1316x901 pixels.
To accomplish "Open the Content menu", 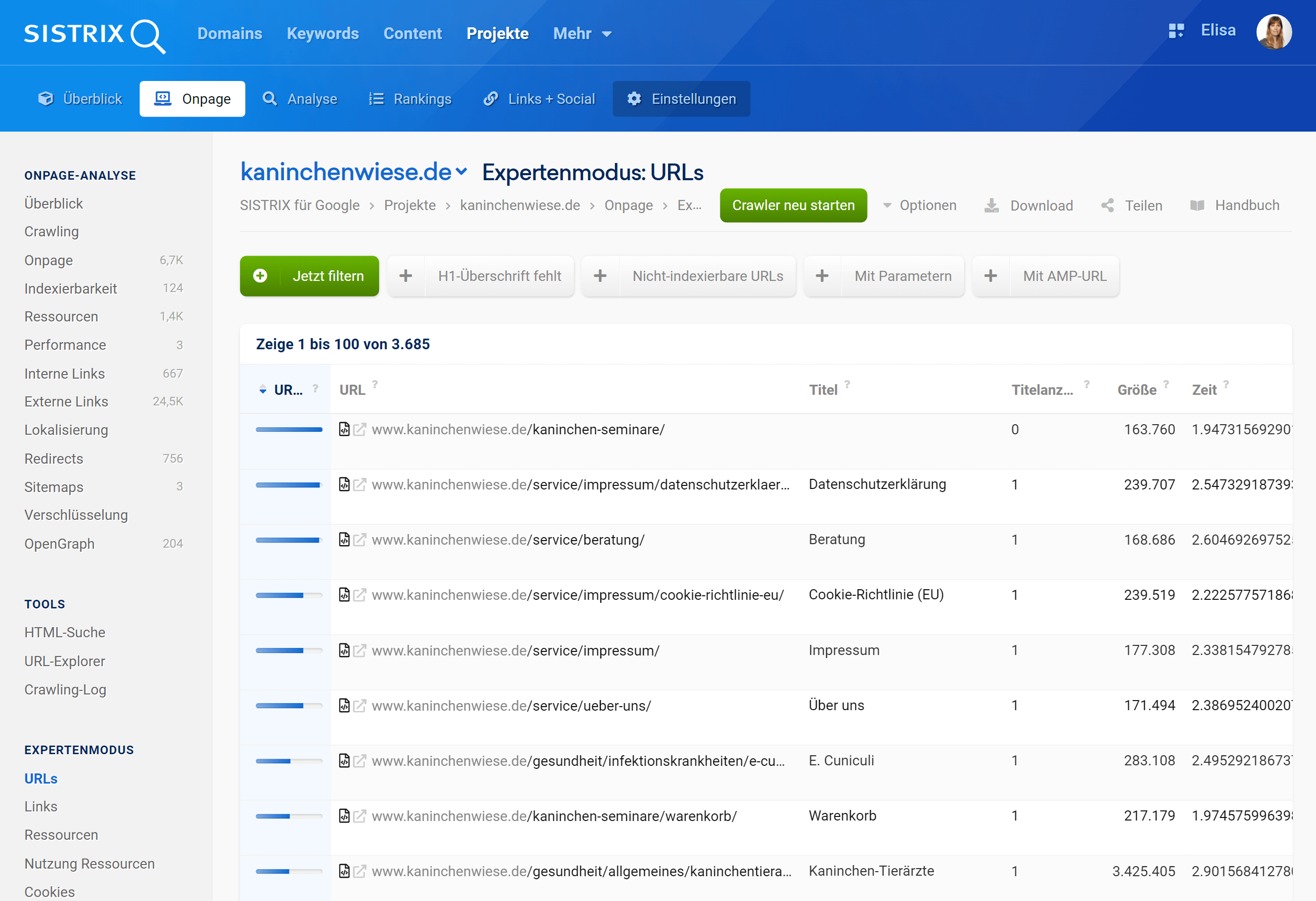I will pos(413,34).
